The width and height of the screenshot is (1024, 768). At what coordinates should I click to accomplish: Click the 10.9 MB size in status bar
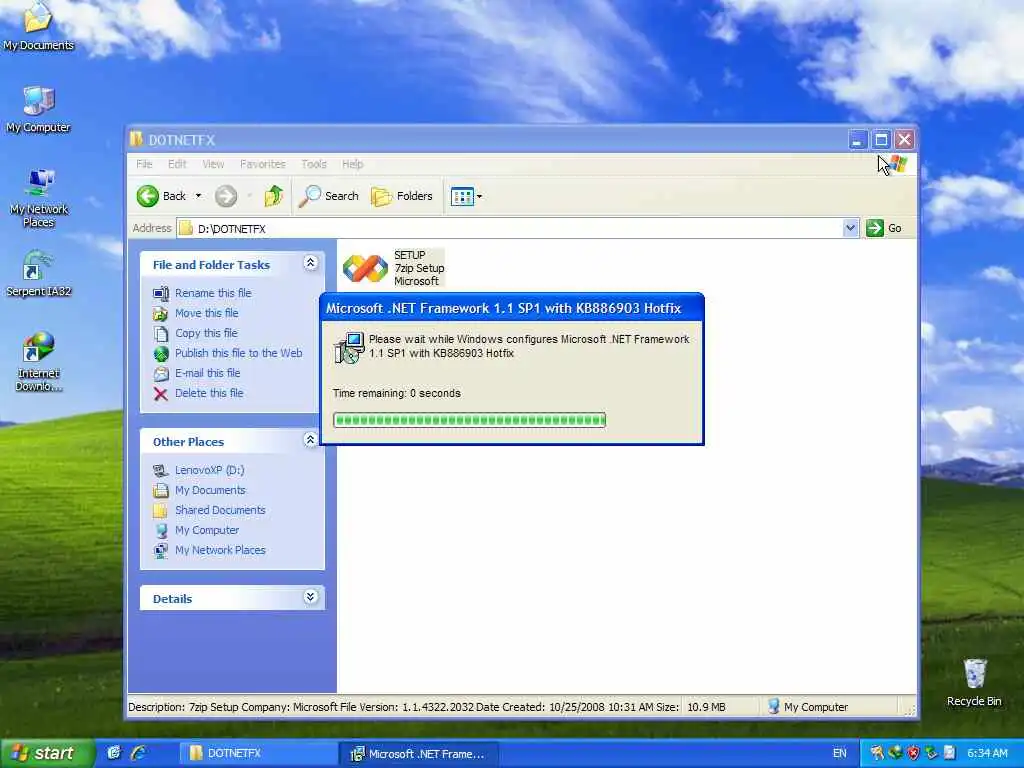[x=706, y=707]
